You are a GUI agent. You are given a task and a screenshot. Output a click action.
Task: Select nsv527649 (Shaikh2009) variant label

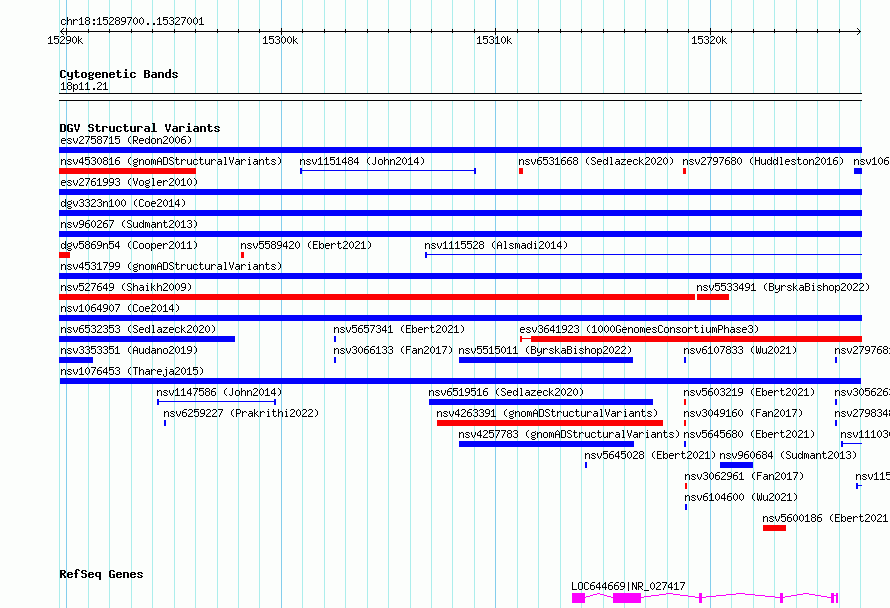126,287
